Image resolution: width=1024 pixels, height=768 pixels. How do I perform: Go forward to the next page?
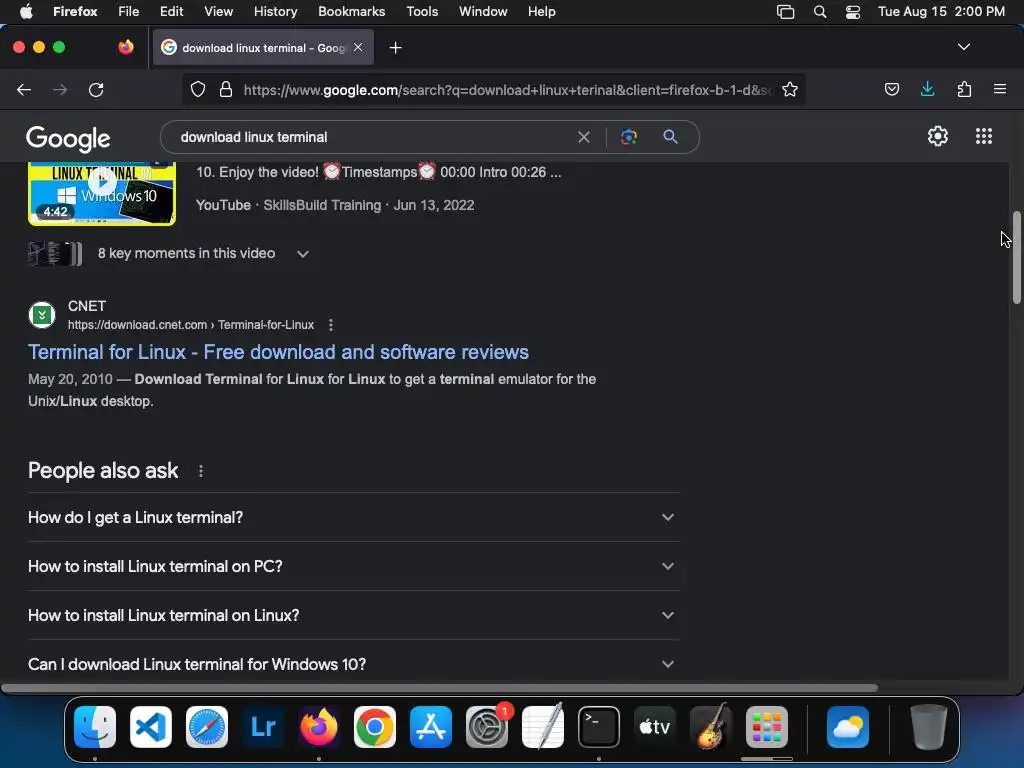point(59,89)
